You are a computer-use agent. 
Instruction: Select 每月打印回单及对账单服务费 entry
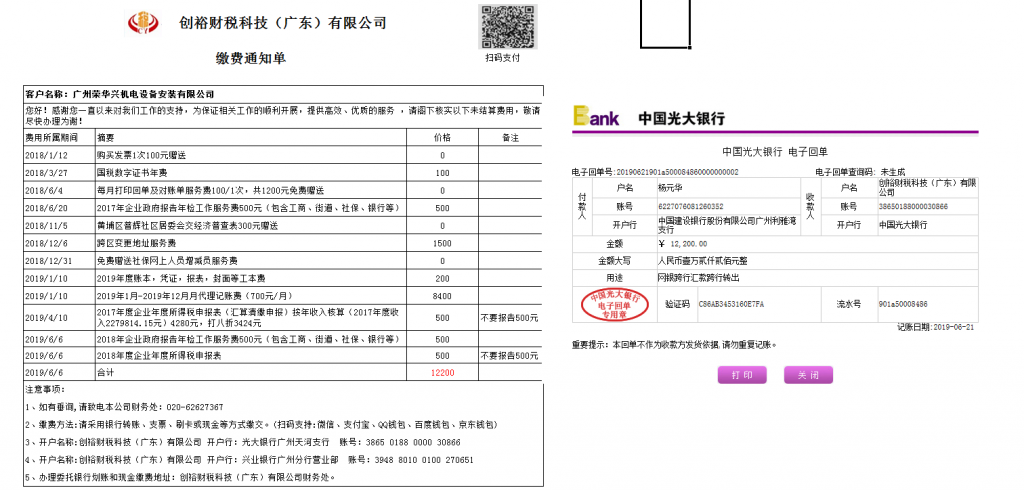[x=210, y=191]
